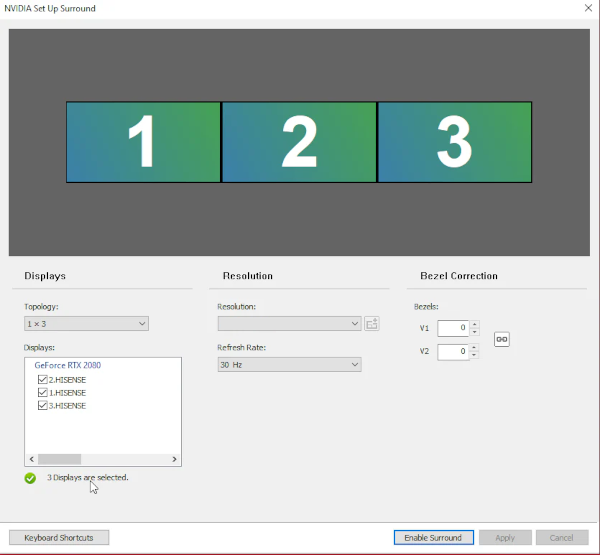Click the greyed-out Apply button
The width and height of the screenshot is (600, 555).
click(x=505, y=538)
